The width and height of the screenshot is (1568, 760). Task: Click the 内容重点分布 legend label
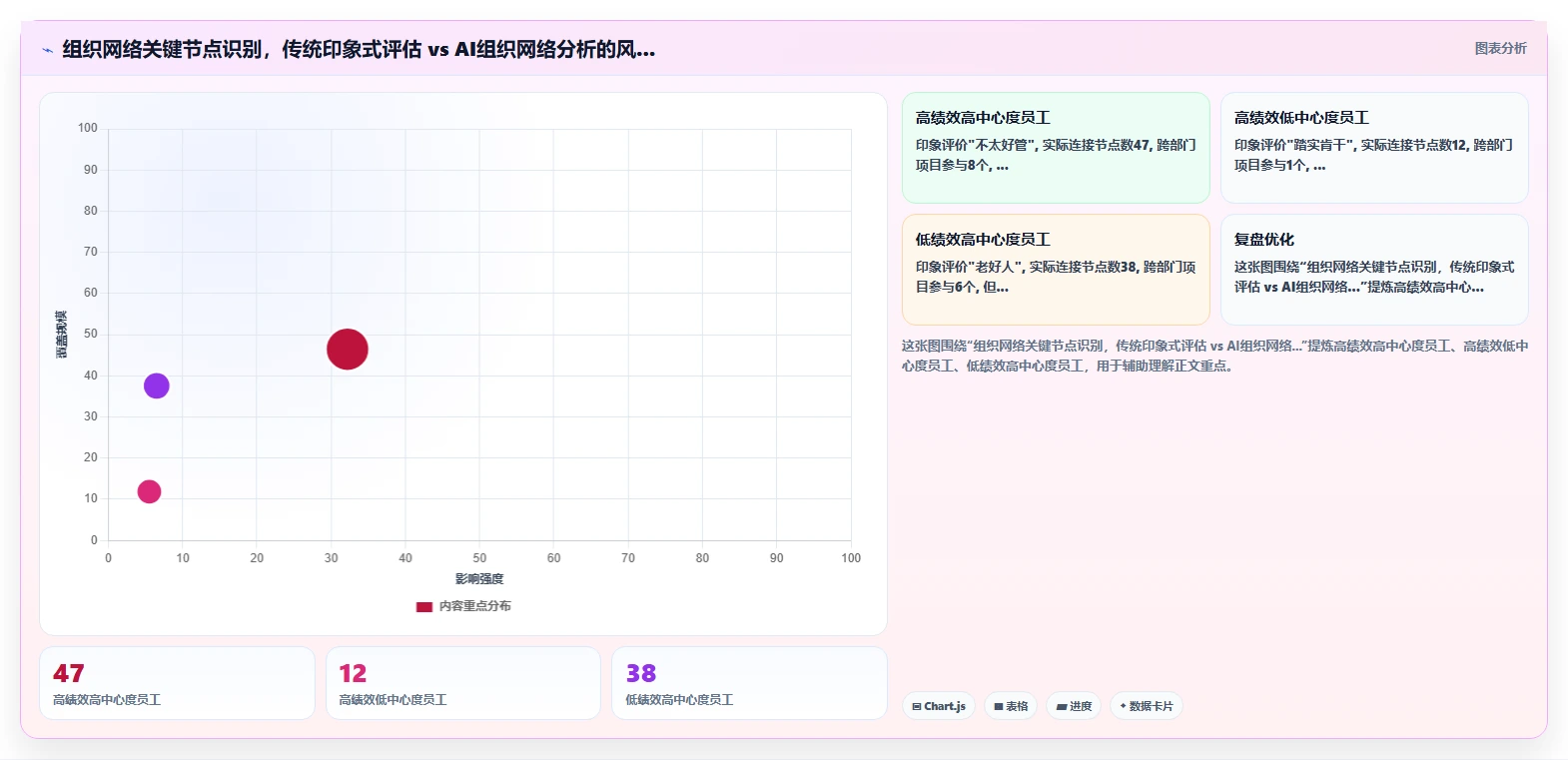(475, 606)
